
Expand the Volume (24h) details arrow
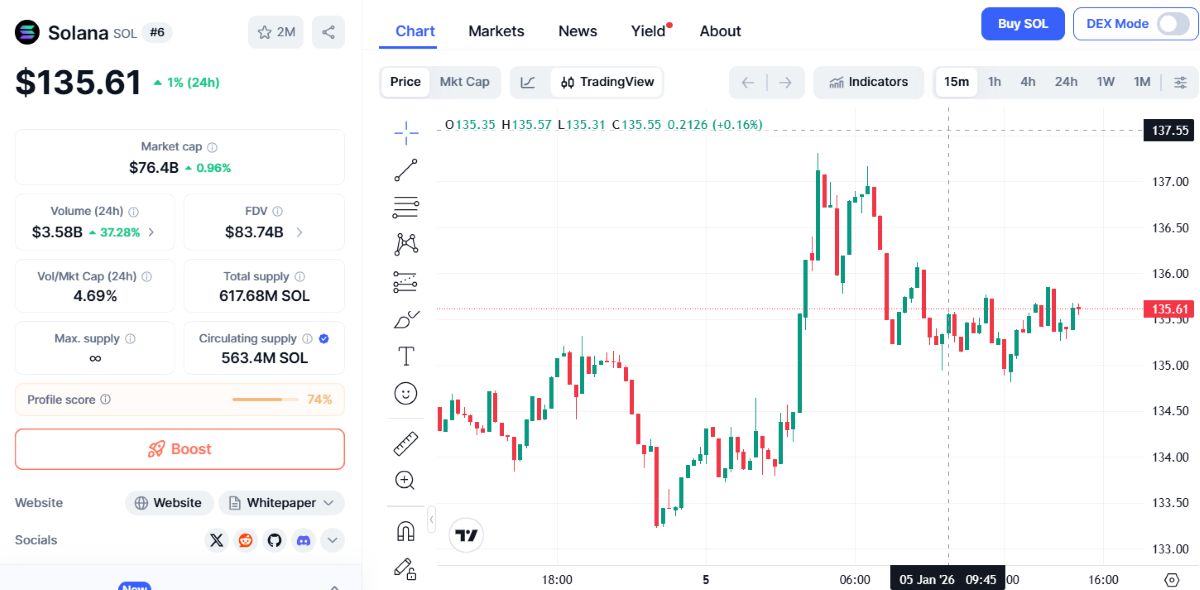click(151, 232)
